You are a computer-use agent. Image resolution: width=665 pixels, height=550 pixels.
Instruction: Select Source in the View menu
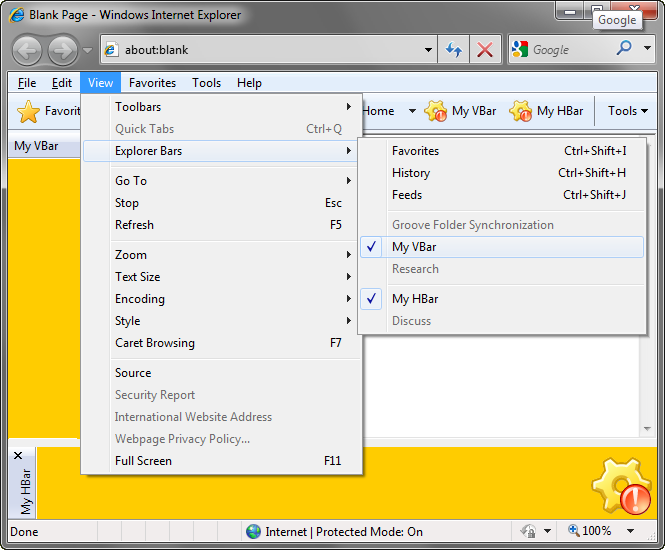click(x=223, y=373)
